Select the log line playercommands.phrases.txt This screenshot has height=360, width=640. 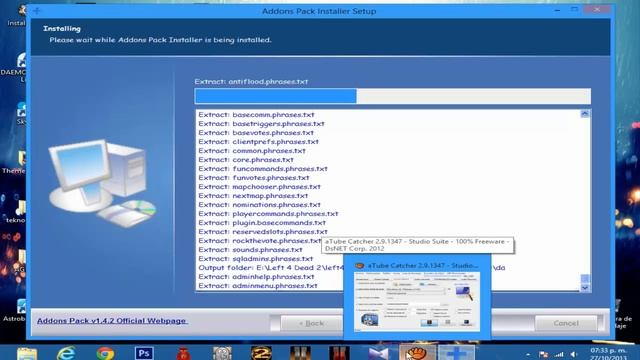pos(268,213)
